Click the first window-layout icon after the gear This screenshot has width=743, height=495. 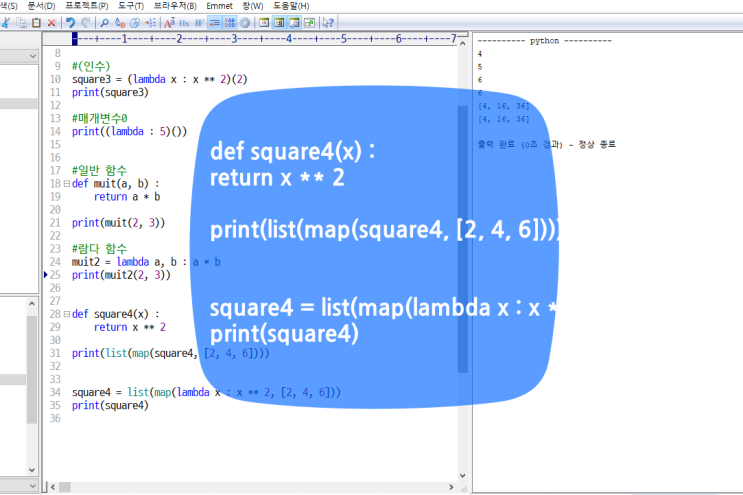click(264, 22)
